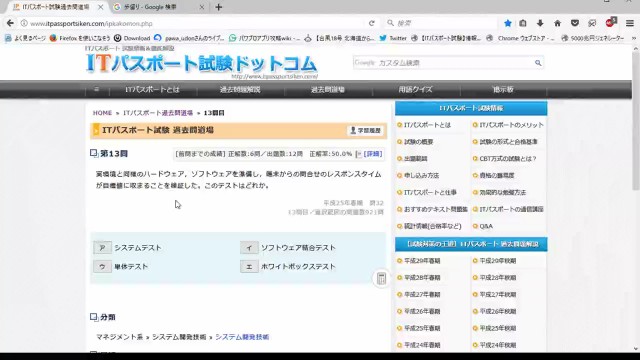Open sidebar link CBT方式の試験とは？
Image resolution: width=640 pixels, height=360 pixels.
(x=508, y=159)
